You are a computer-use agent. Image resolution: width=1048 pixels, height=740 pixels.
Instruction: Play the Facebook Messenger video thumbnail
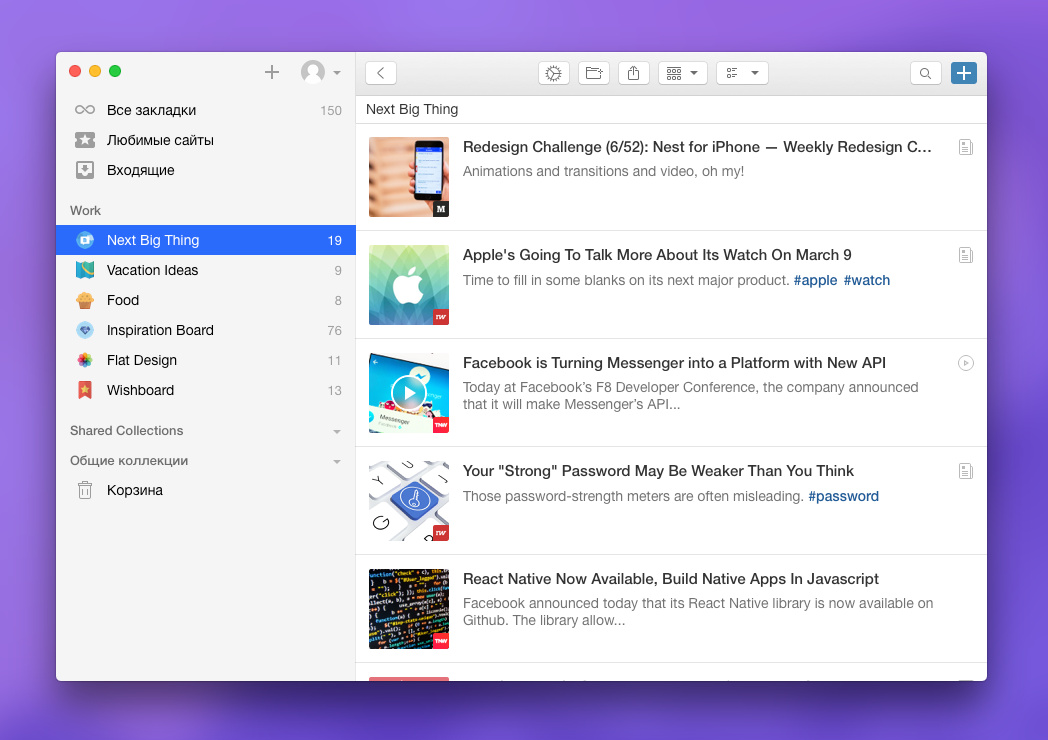tap(409, 393)
